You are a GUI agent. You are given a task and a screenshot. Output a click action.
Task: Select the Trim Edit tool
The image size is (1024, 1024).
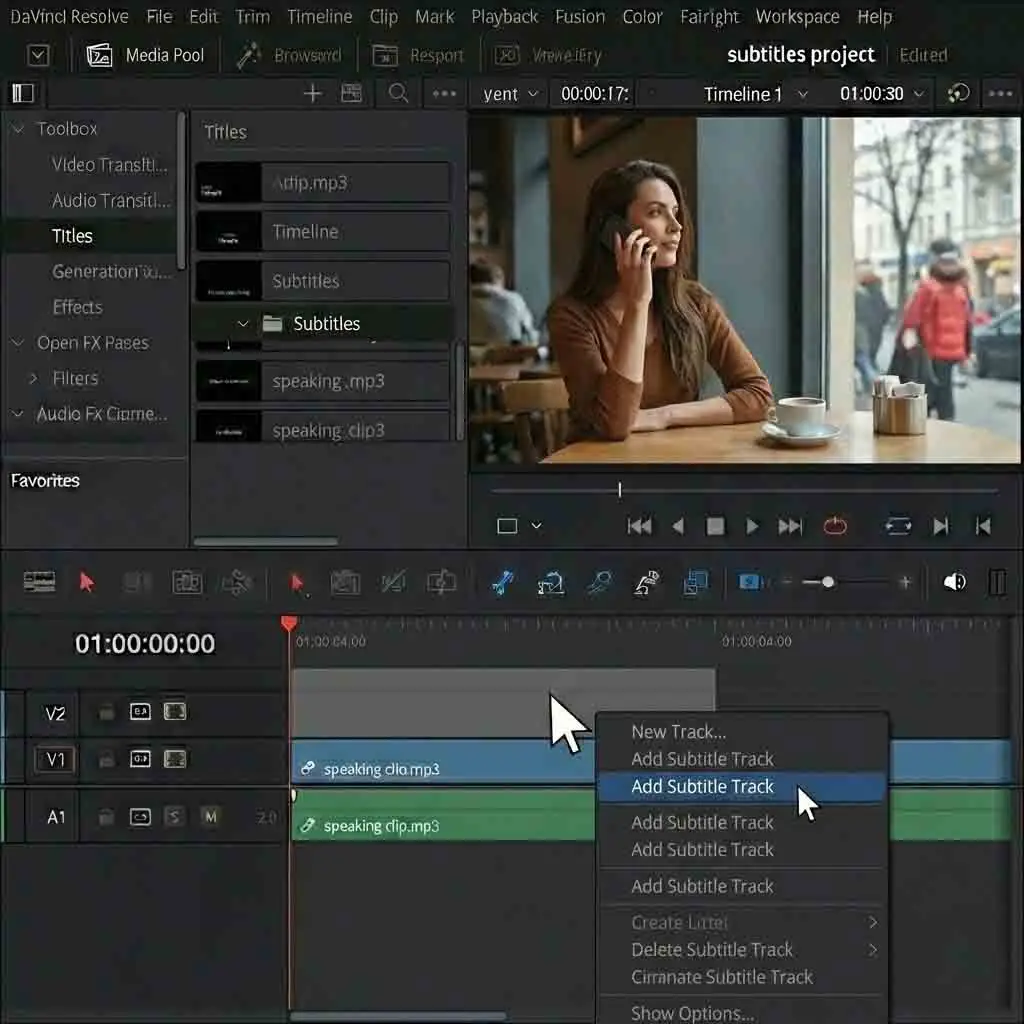click(x=137, y=582)
